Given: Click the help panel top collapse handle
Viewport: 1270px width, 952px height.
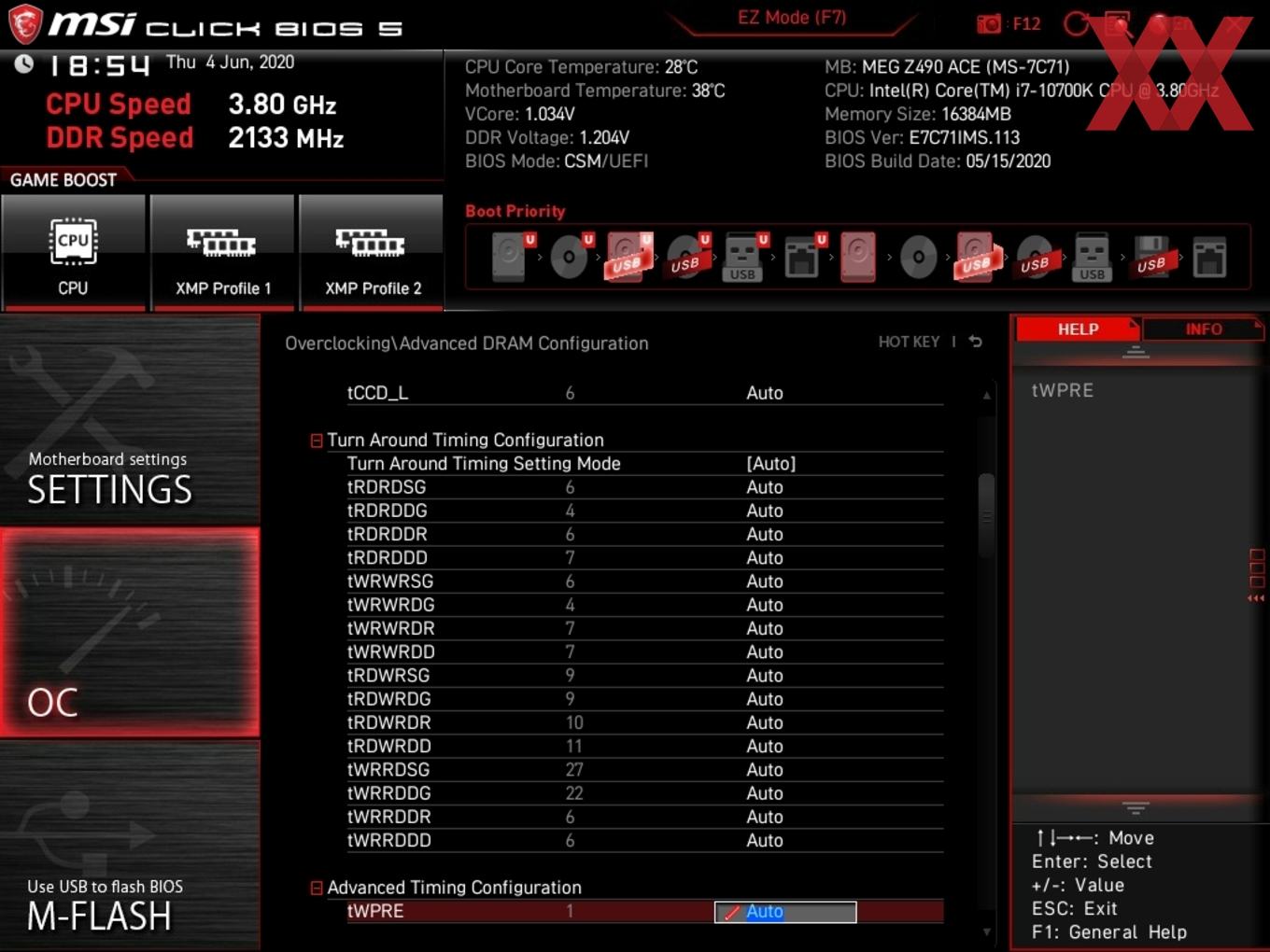Looking at the screenshot, I should coord(1136,352).
